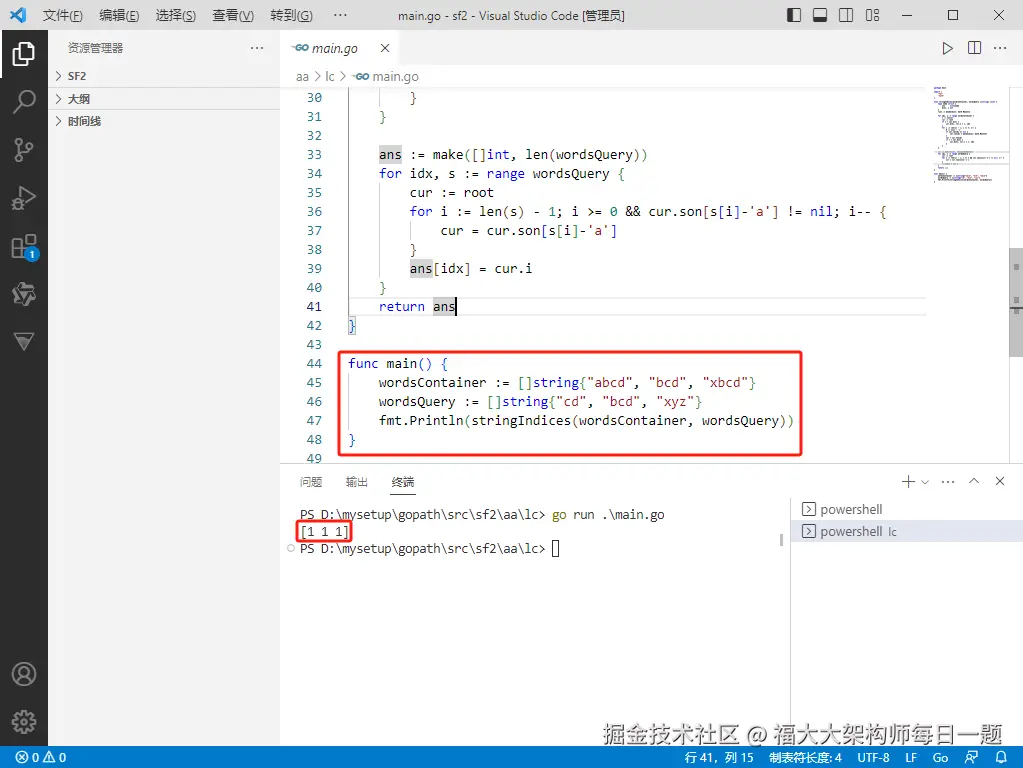Open the Manage gear icon
1023x768 pixels.
coord(23,722)
